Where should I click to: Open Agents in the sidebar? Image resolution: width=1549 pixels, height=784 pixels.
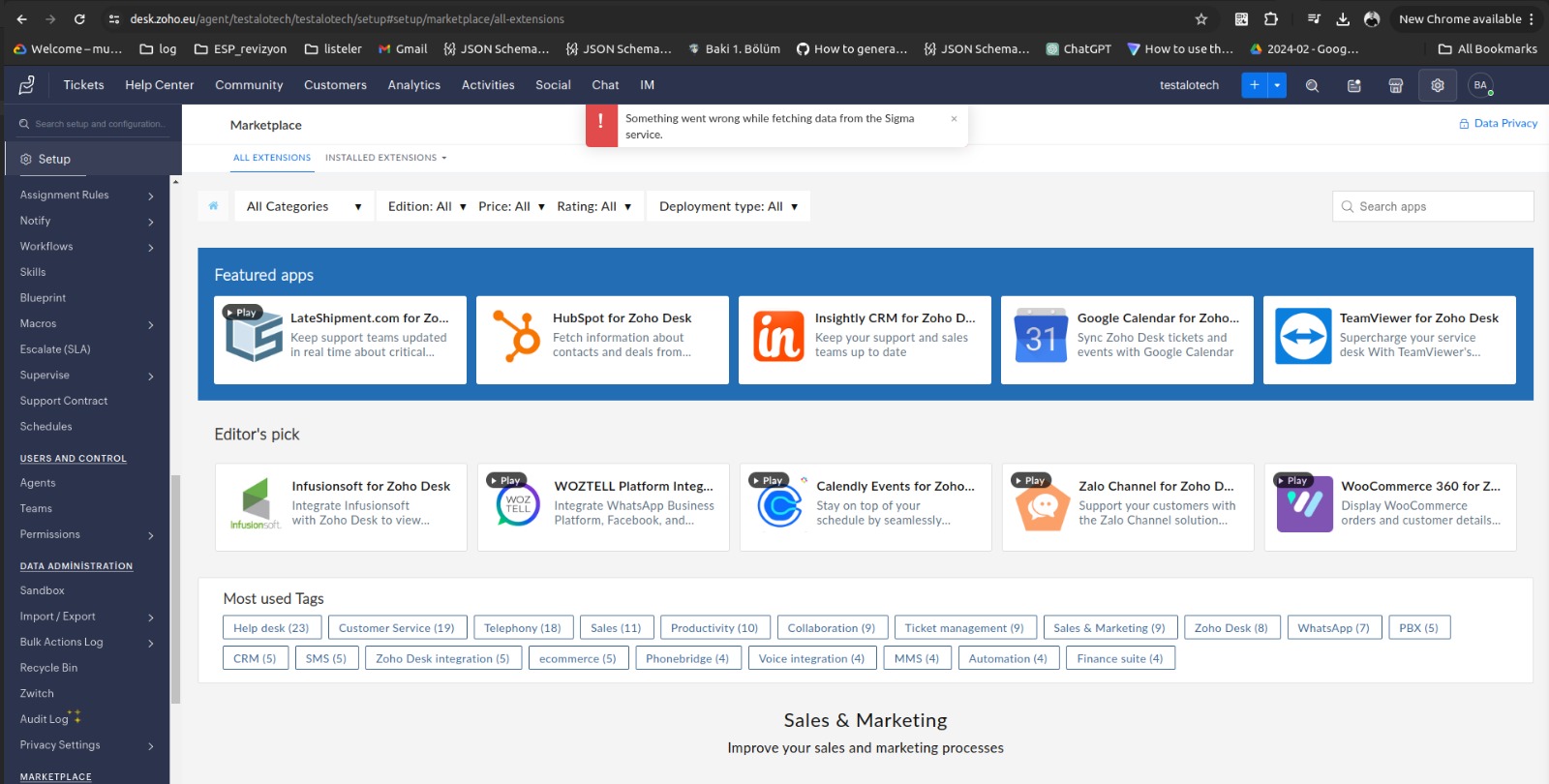(x=38, y=483)
